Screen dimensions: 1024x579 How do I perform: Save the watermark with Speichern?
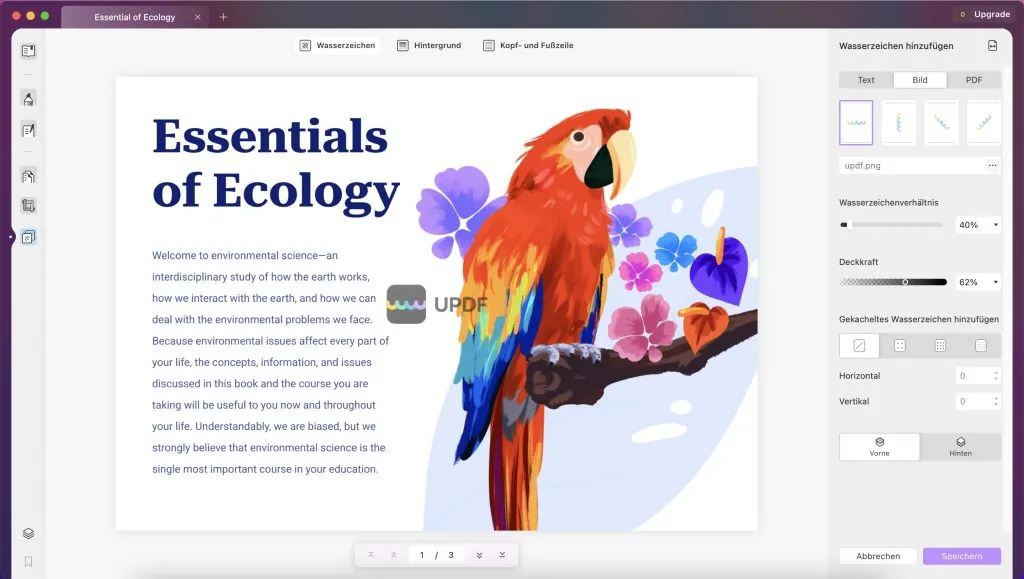click(x=961, y=555)
